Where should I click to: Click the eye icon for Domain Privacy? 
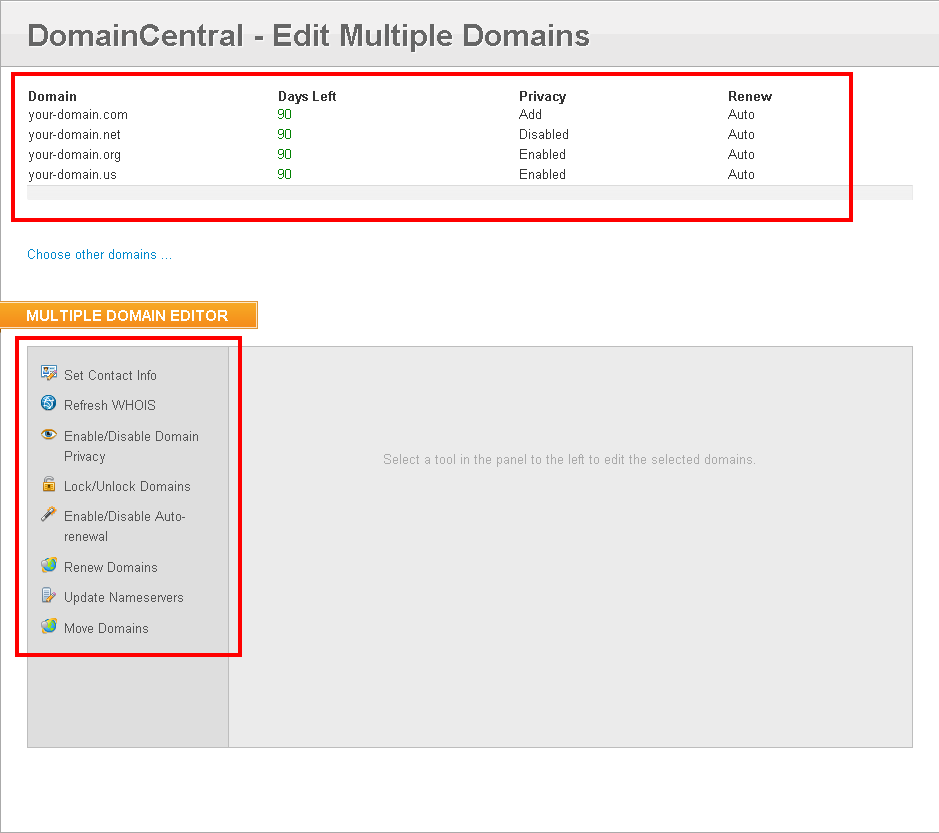[x=49, y=435]
